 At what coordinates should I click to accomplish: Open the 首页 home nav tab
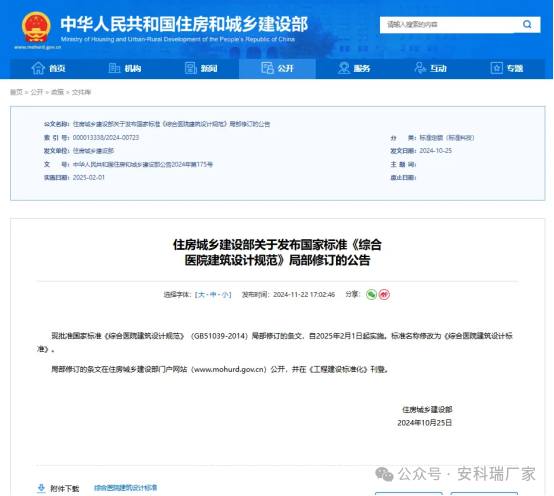click(x=48, y=68)
